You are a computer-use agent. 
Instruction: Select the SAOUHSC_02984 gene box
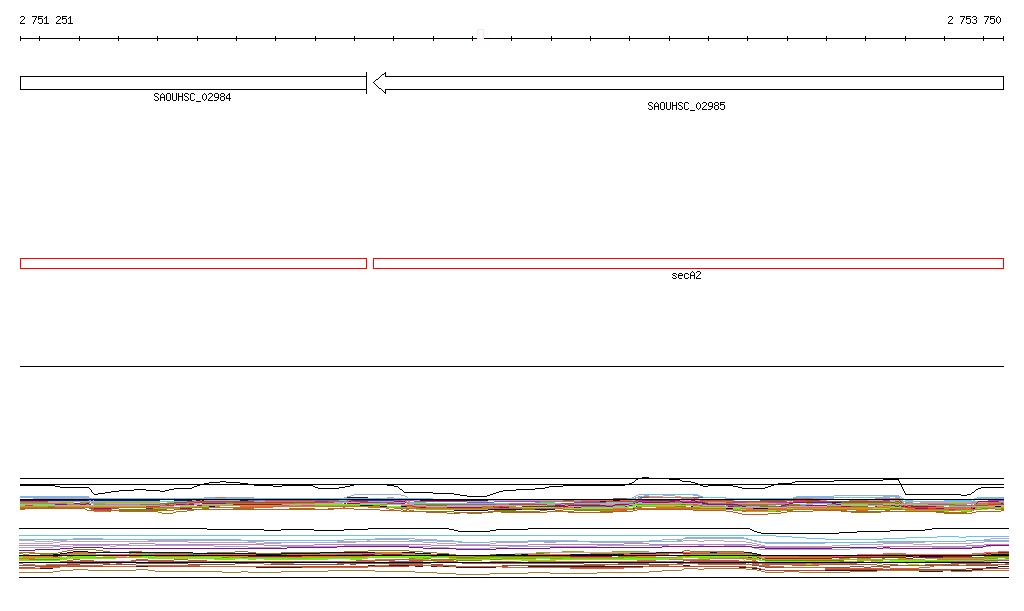tap(193, 83)
